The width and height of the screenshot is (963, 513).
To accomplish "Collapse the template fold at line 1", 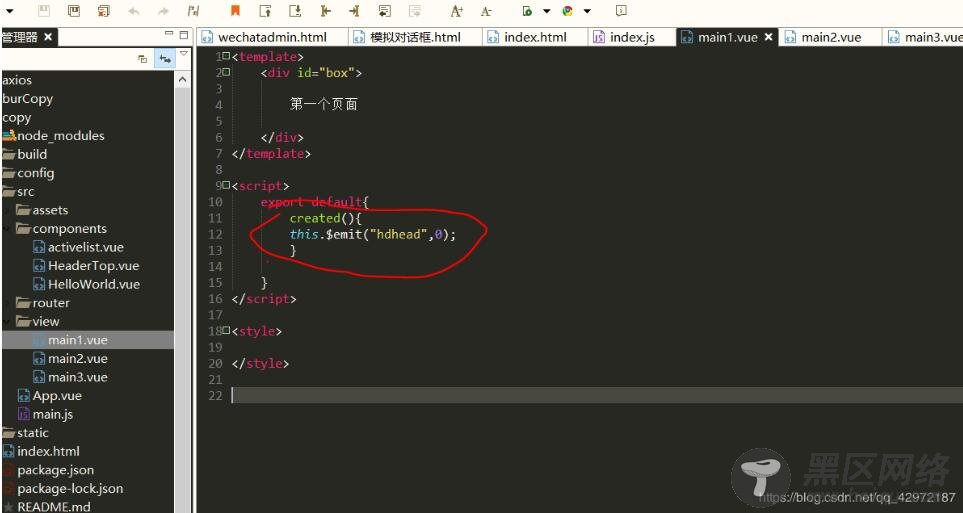I will (x=227, y=56).
